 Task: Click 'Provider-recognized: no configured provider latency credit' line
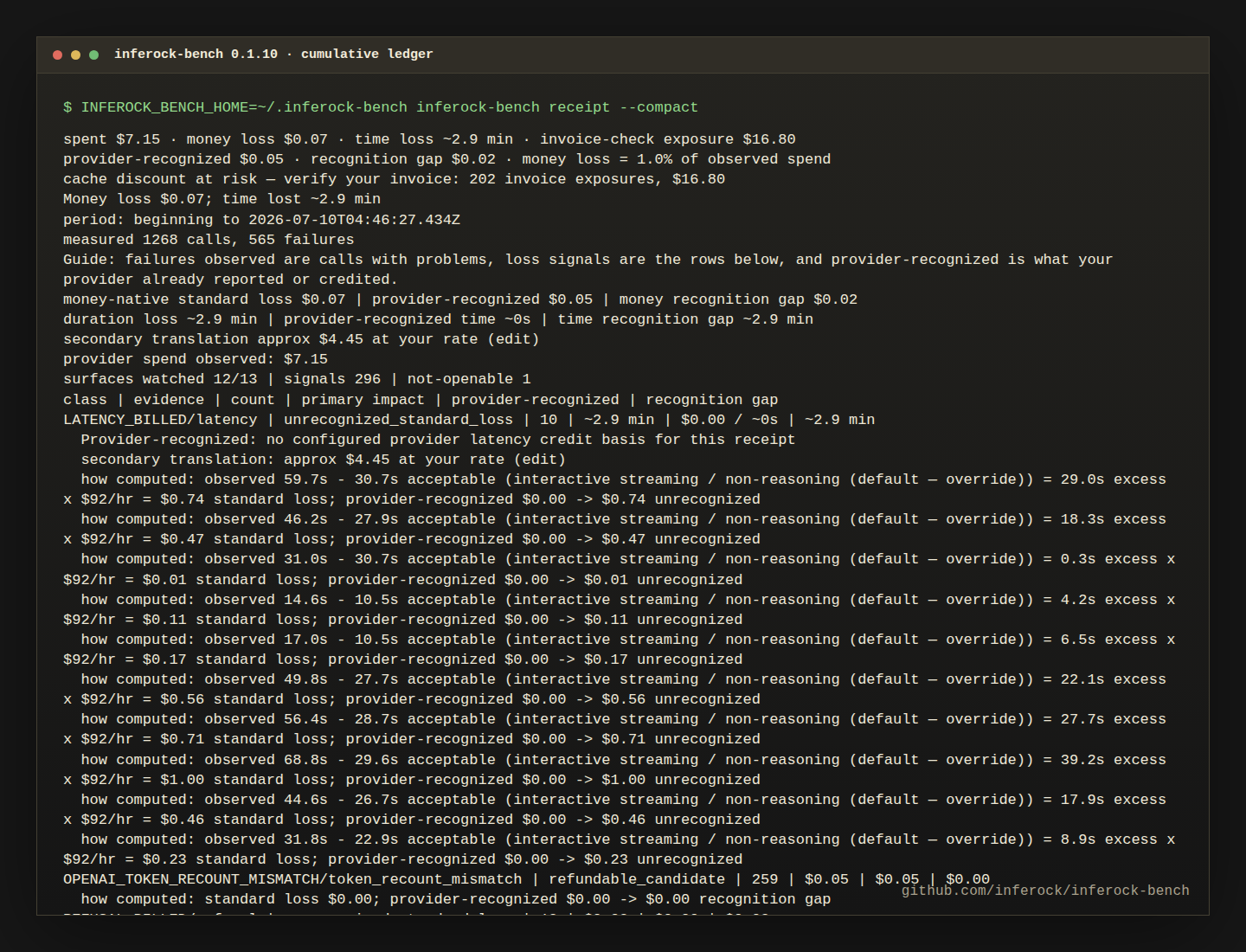pyautogui.click(x=438, y=440)
